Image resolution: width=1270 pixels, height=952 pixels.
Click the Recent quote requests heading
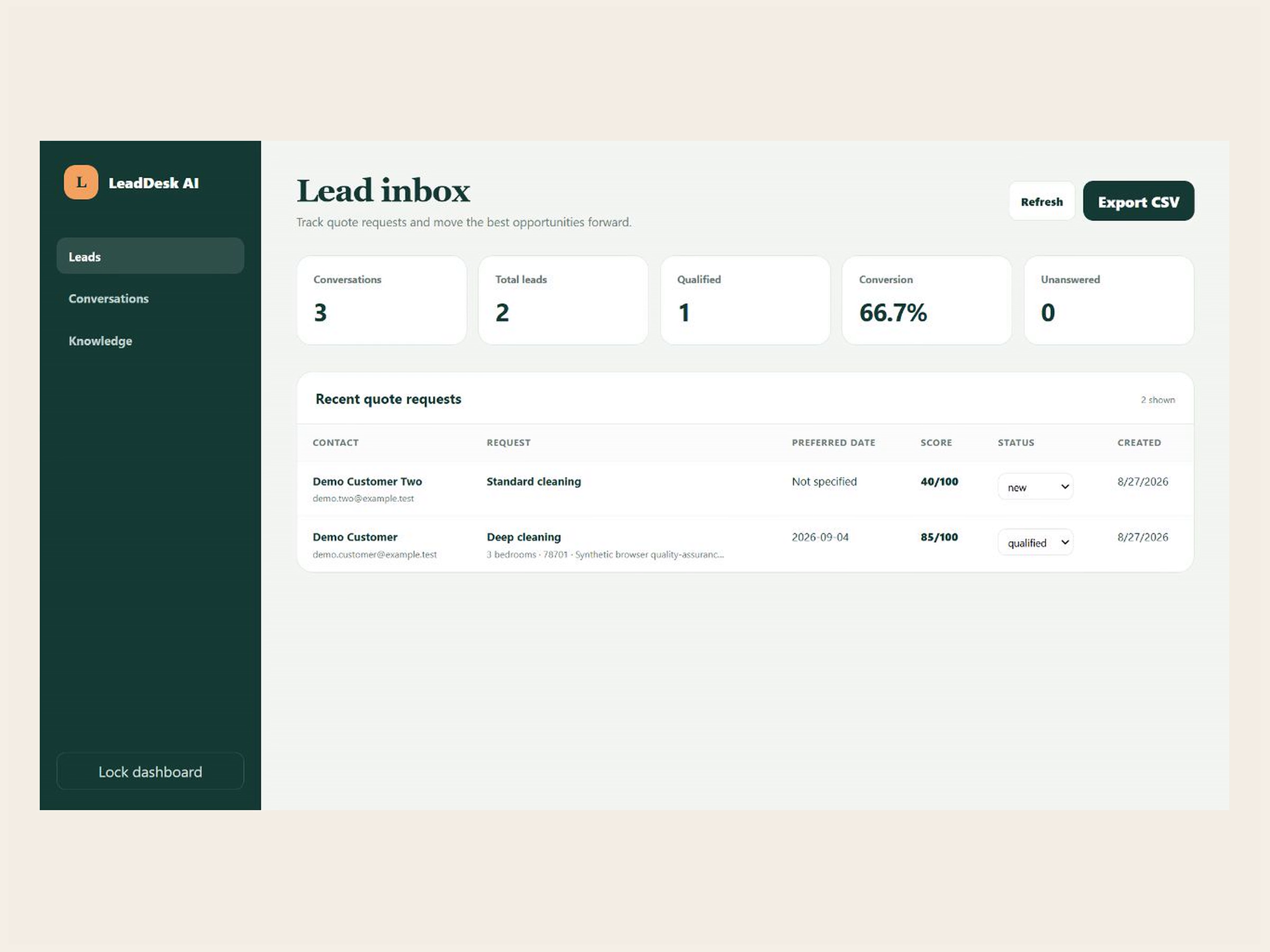click(x=389, y=399)
